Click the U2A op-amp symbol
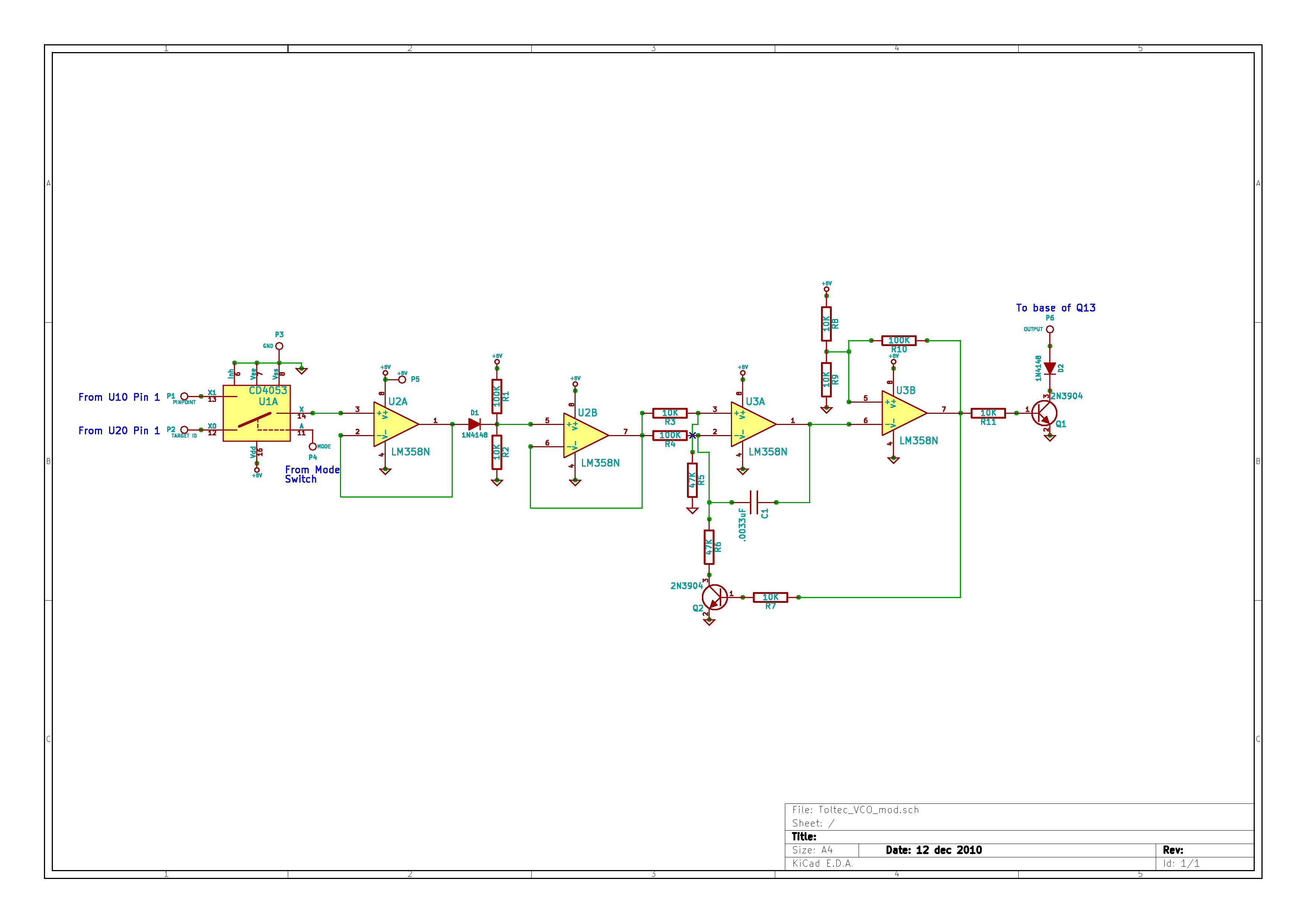 click(x=393, y=424)
